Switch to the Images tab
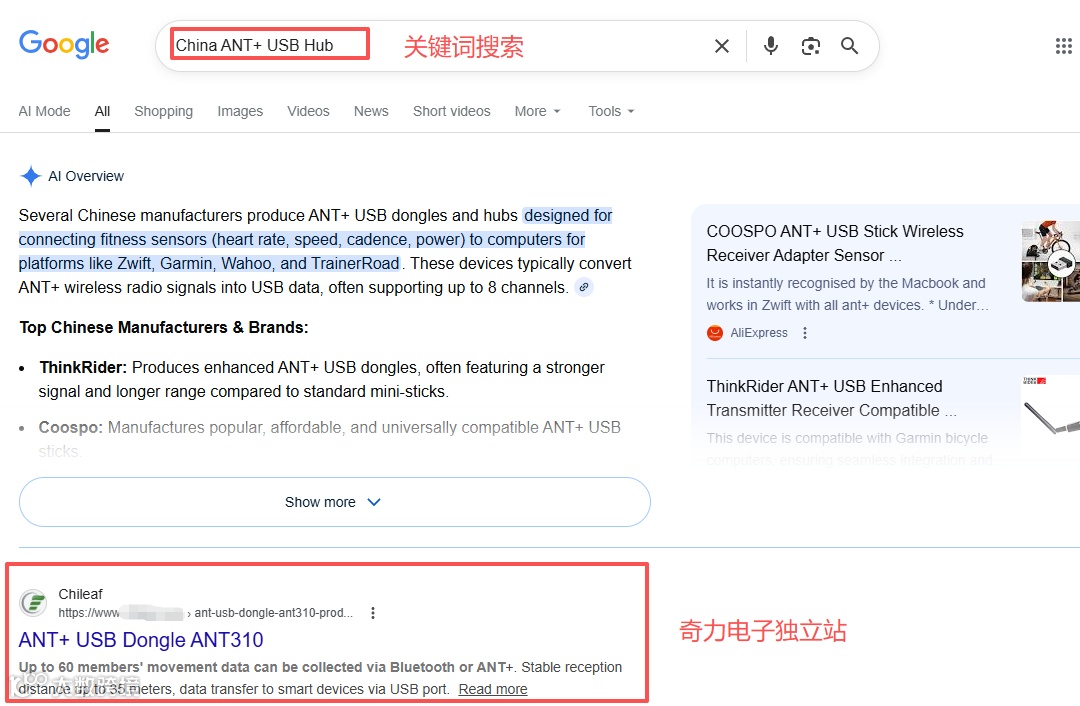This screenshot has width=1080, height=706. click(x=240, y=111)
